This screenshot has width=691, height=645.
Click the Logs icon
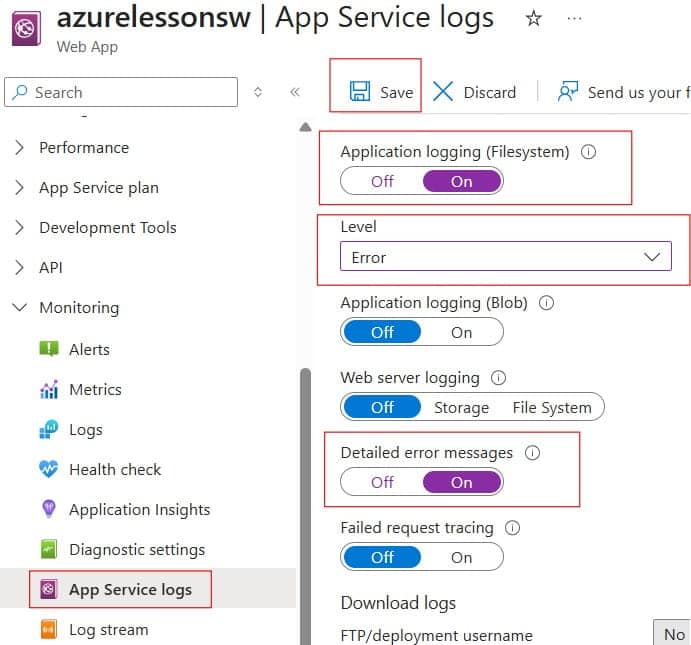click(48, 429)
